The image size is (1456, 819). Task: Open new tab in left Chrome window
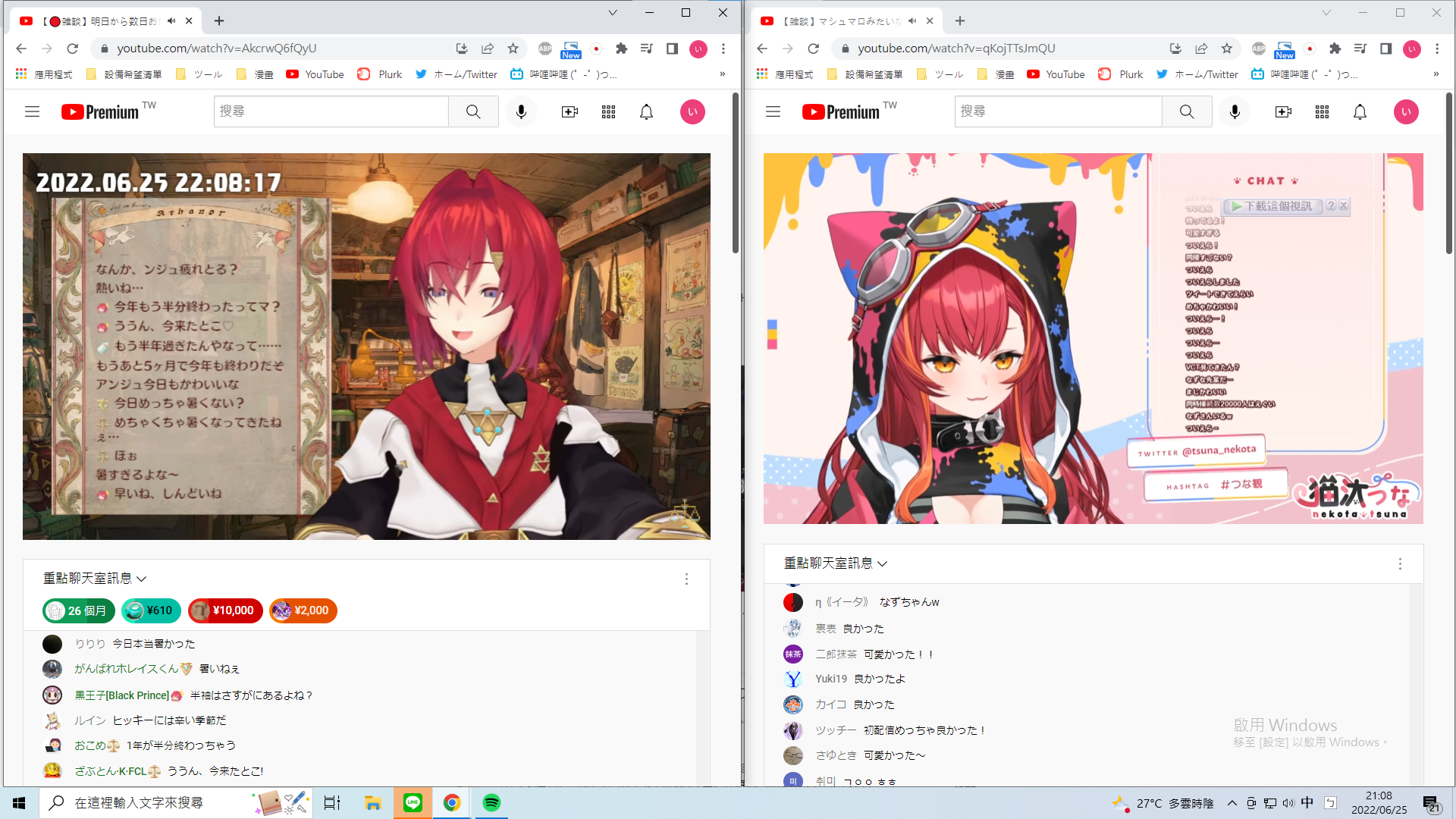[219, 21]
